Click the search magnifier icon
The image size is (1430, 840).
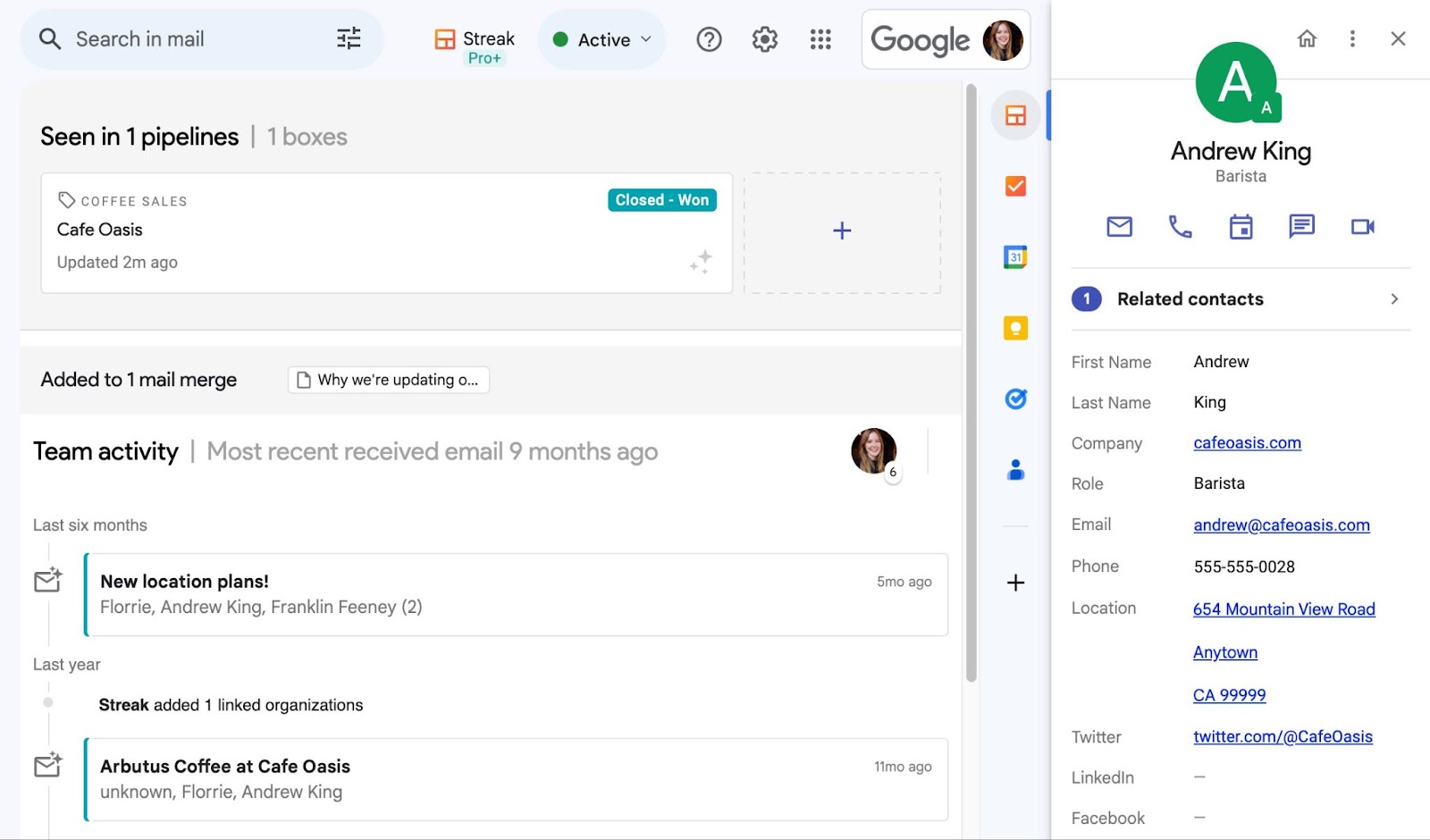click(50, 39)
